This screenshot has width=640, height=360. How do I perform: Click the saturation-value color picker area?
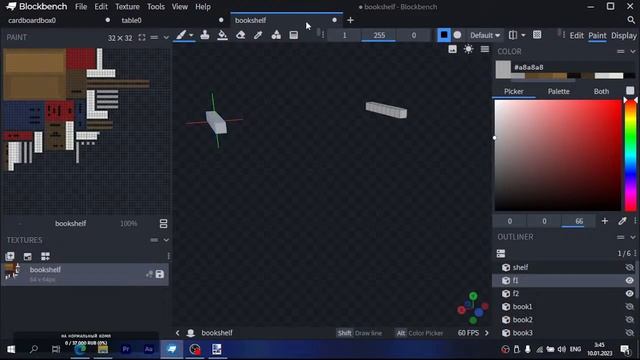pos(558,155)
